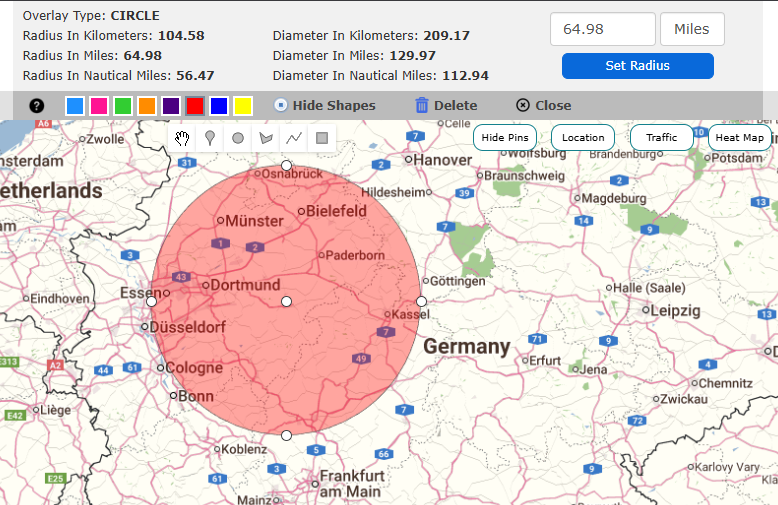
Task: Select the marker pin drawing tool
Action: click(210, 138)
